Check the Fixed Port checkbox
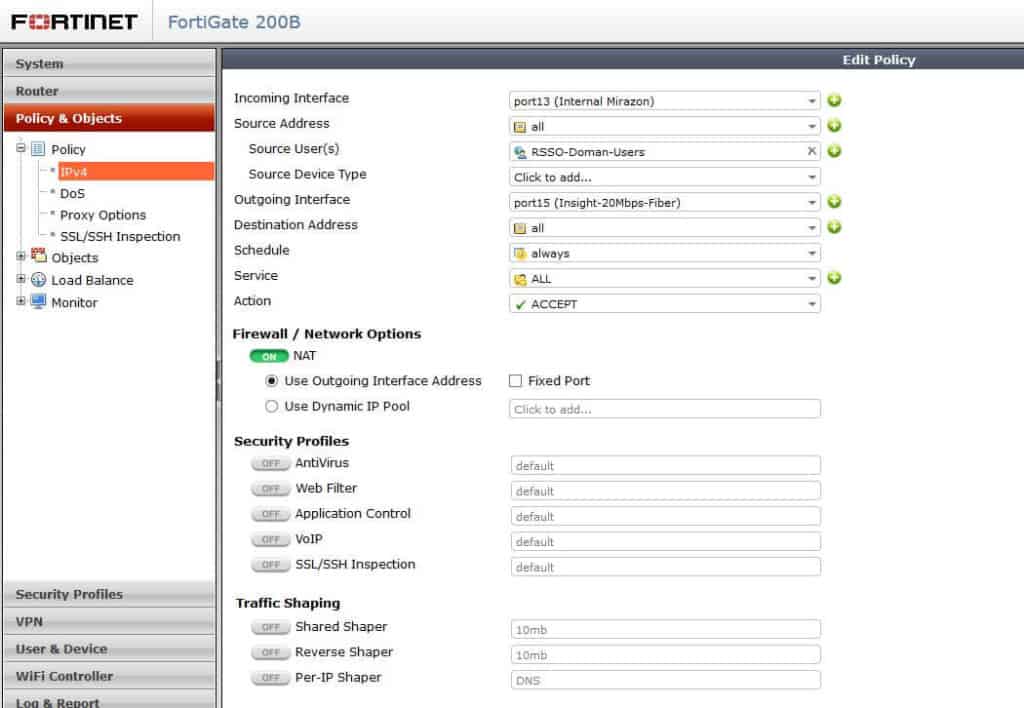The height and width of the screenshot is (708, 1024). point(515,381)
